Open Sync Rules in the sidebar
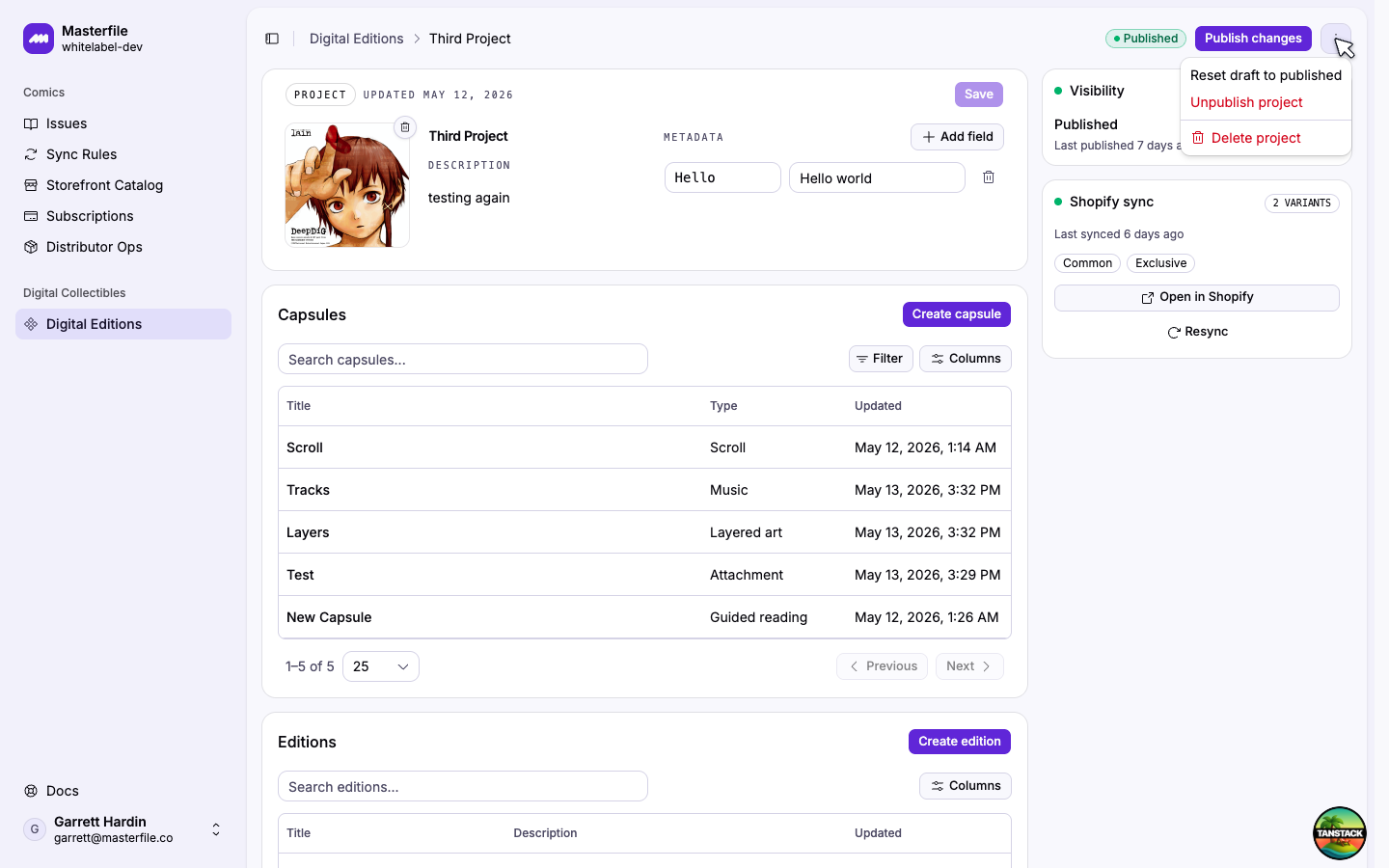The image size is (1389, 868). (x=123, y=154)
